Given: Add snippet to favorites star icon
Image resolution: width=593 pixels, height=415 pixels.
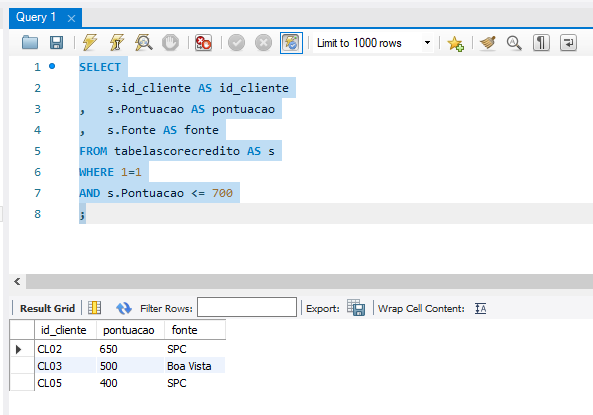Looking at the screenshot, I should pos(455,43).
